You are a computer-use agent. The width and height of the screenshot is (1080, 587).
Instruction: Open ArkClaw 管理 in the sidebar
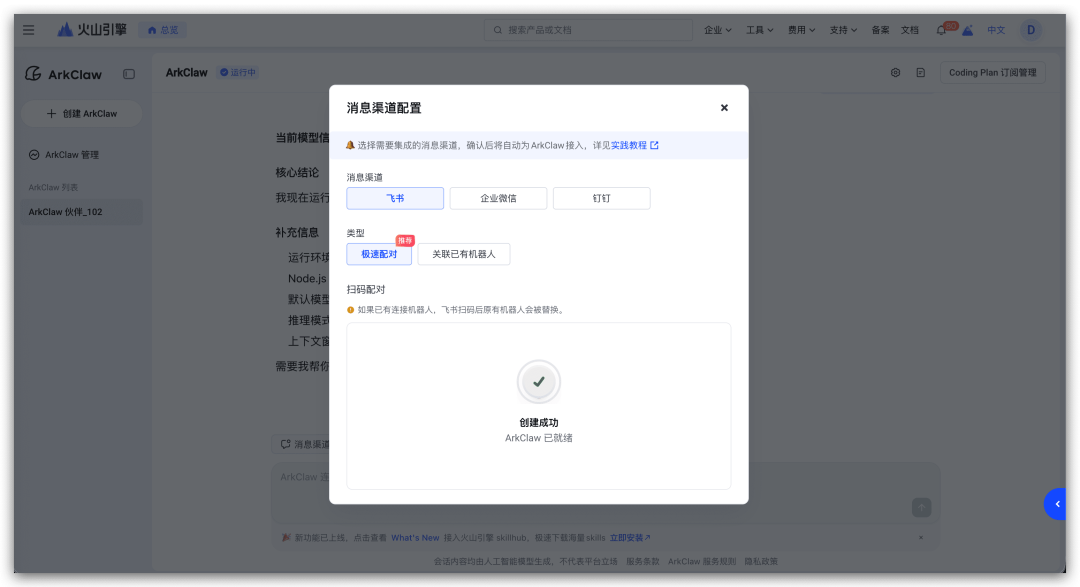click(x=72, y=155)
